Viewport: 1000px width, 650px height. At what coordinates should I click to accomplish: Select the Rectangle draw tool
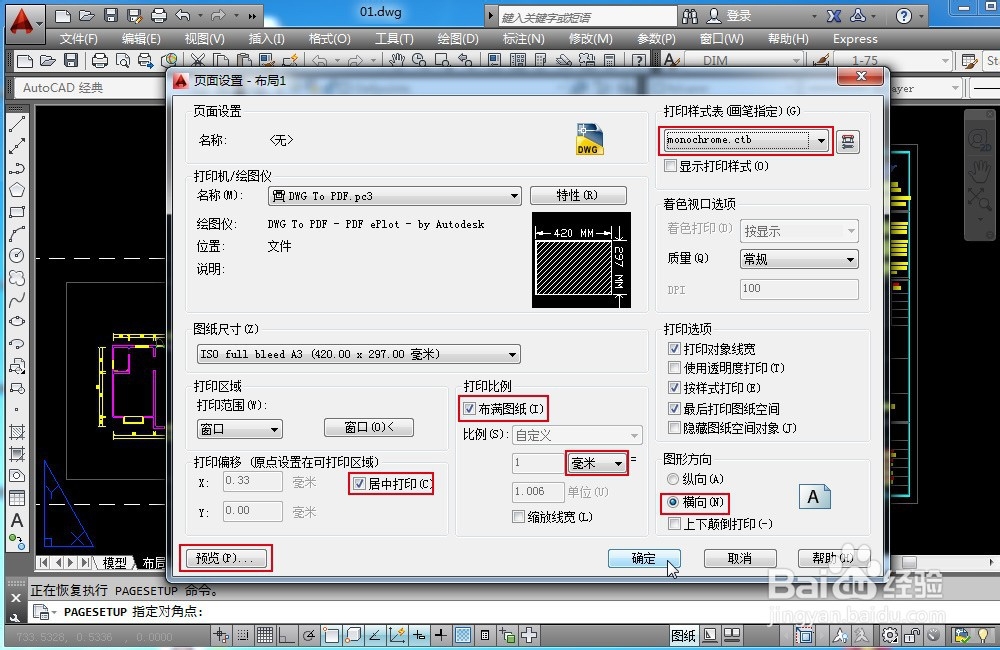point(17,212)
